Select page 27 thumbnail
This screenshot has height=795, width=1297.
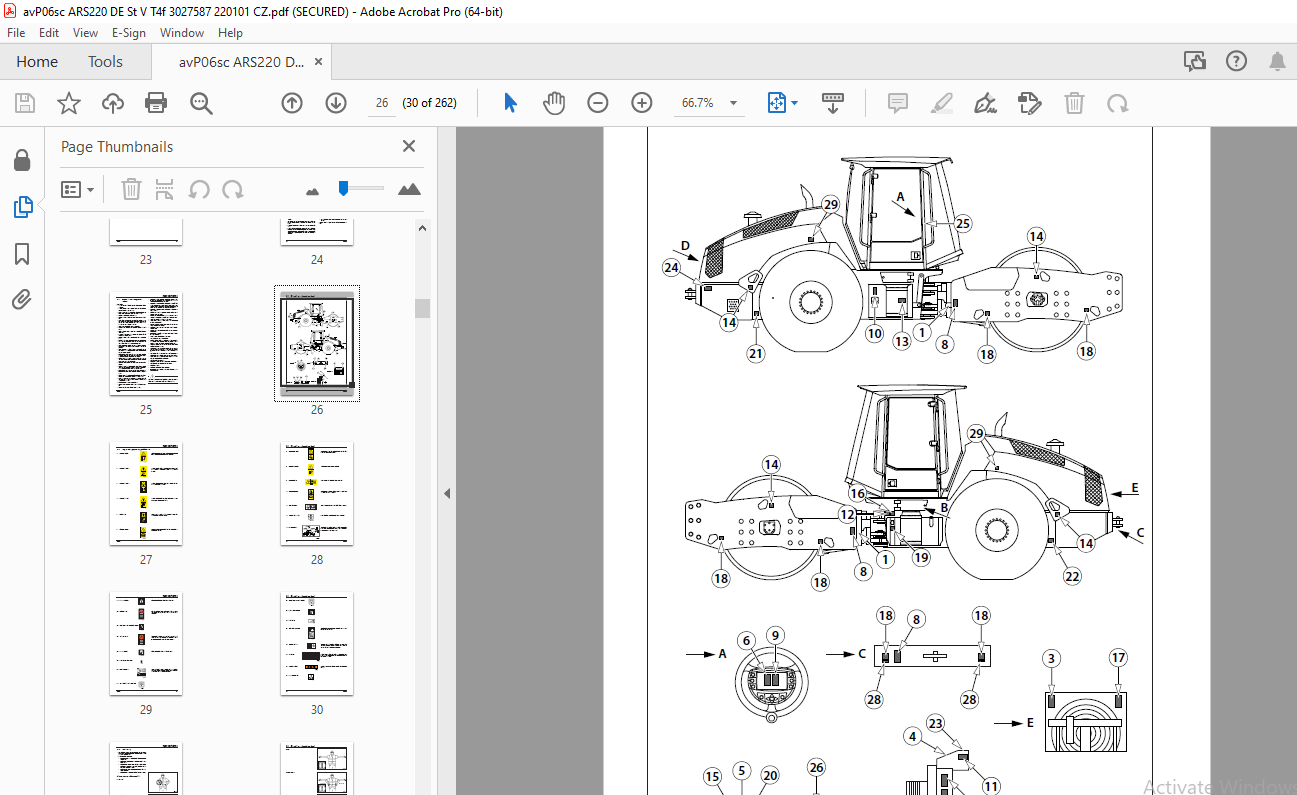click(146, 494)
